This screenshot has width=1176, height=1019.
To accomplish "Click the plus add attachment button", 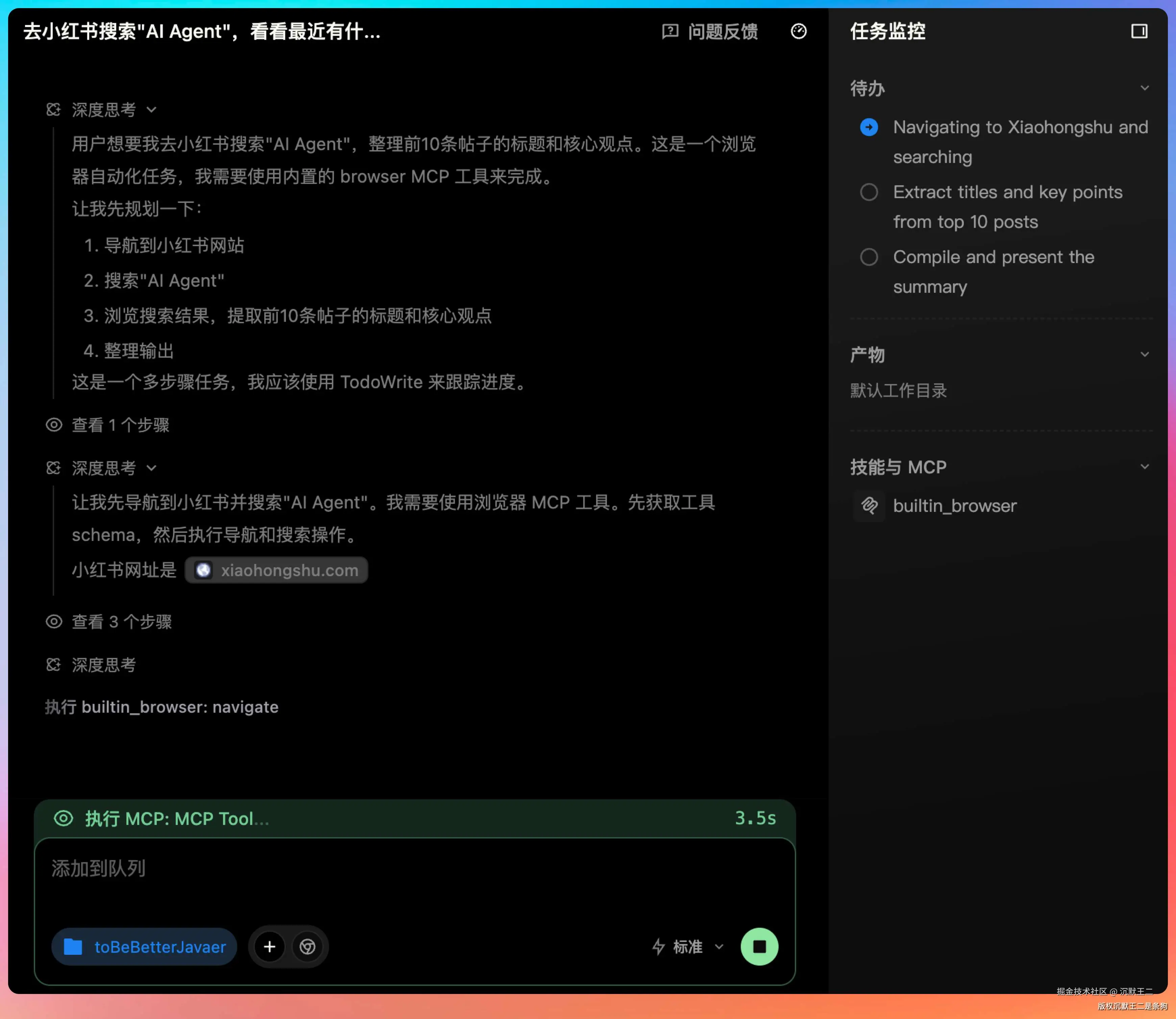I will 269,947.
